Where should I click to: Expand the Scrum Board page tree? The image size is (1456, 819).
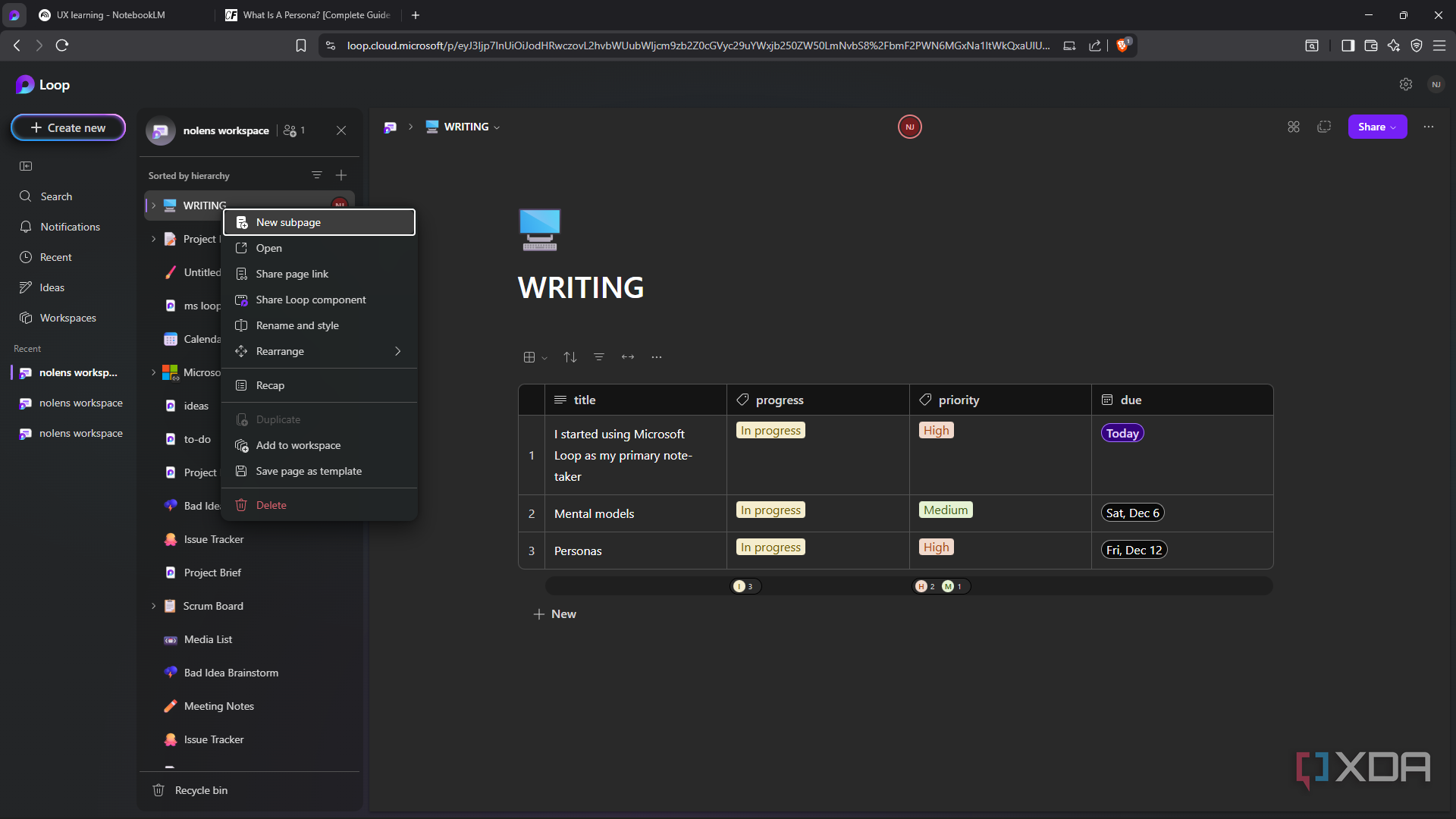tap(153, 606)
